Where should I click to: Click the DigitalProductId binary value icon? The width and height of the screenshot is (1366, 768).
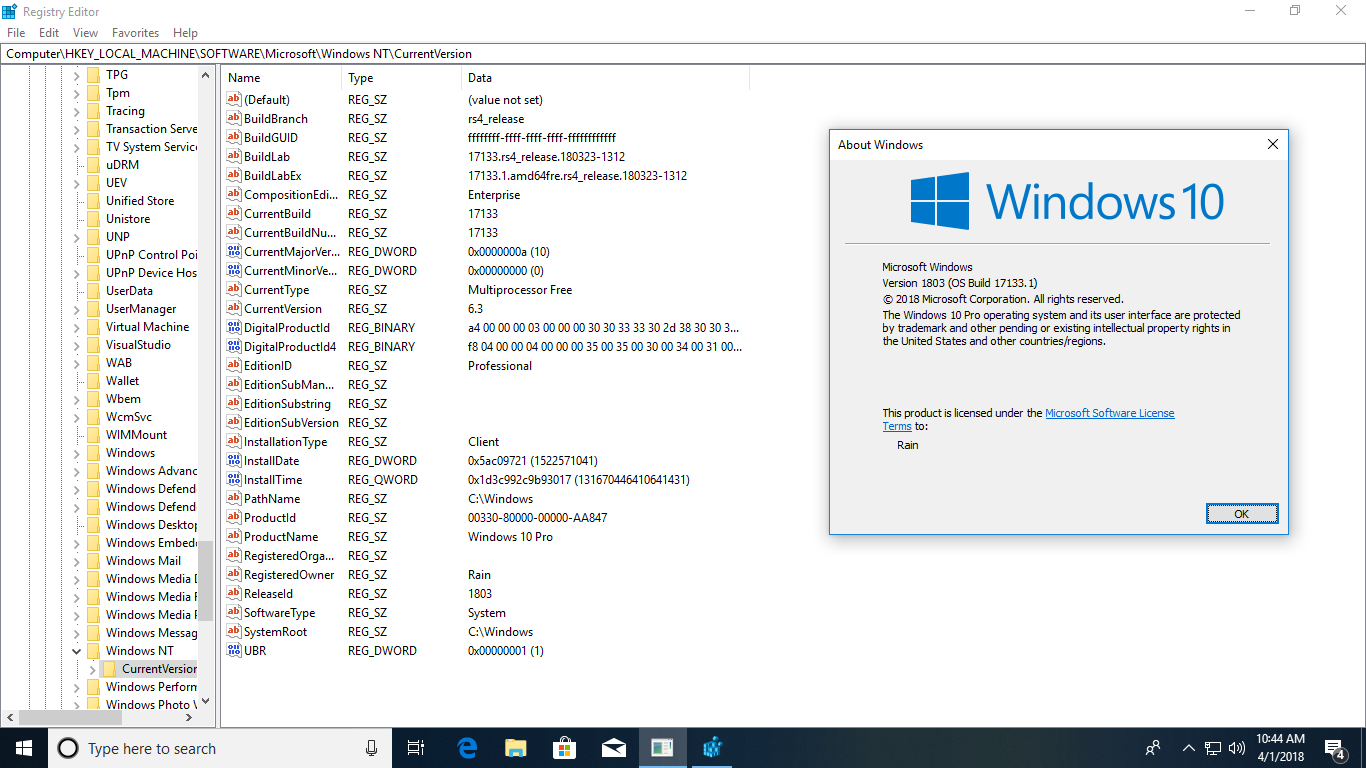234,328
